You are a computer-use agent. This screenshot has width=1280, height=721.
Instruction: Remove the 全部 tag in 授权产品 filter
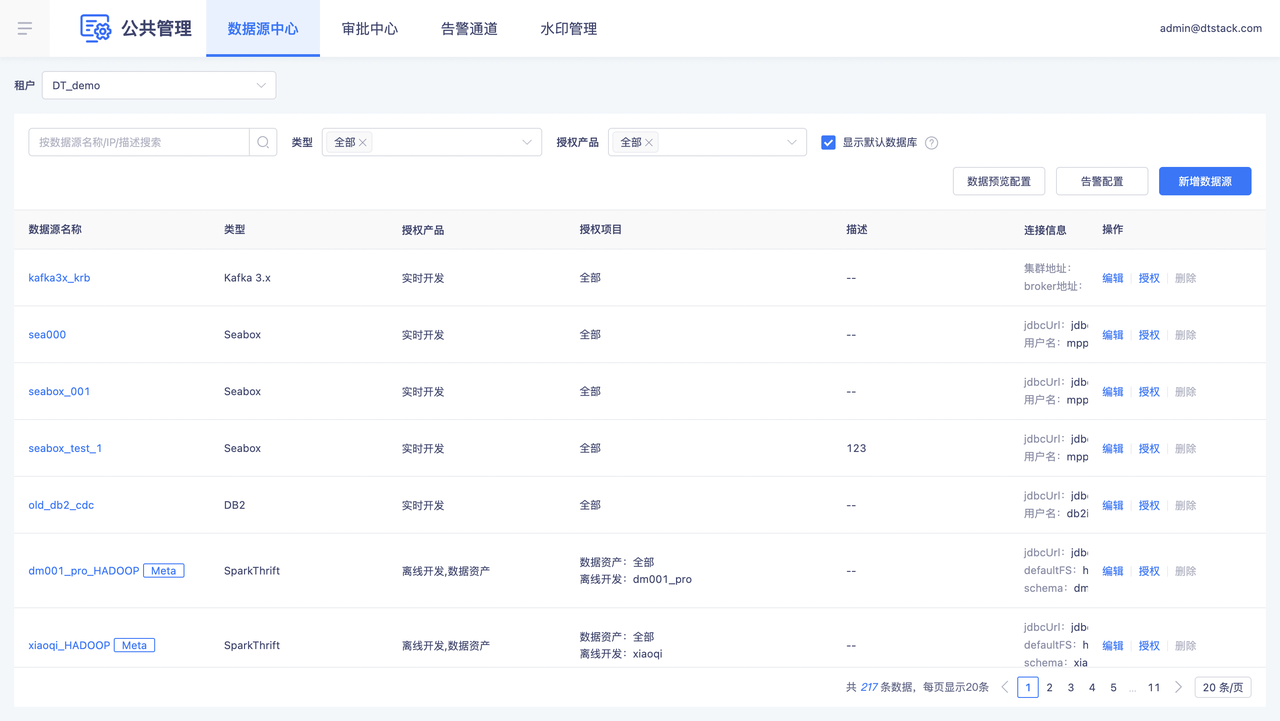649,143
